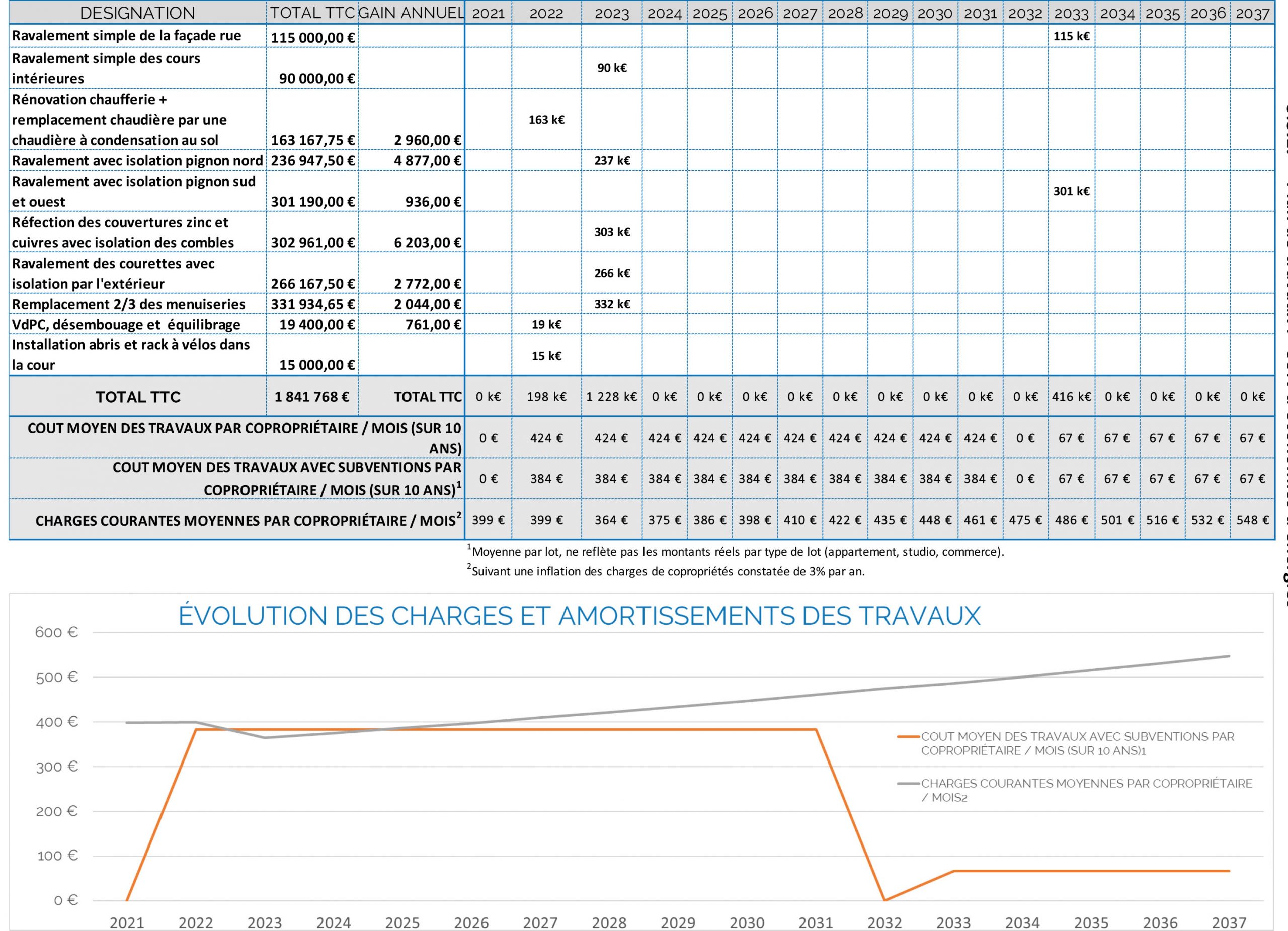Click the 163 k€ cell under 2022
This screenshot has height=931, width=1288.
[x=546, y=120]
